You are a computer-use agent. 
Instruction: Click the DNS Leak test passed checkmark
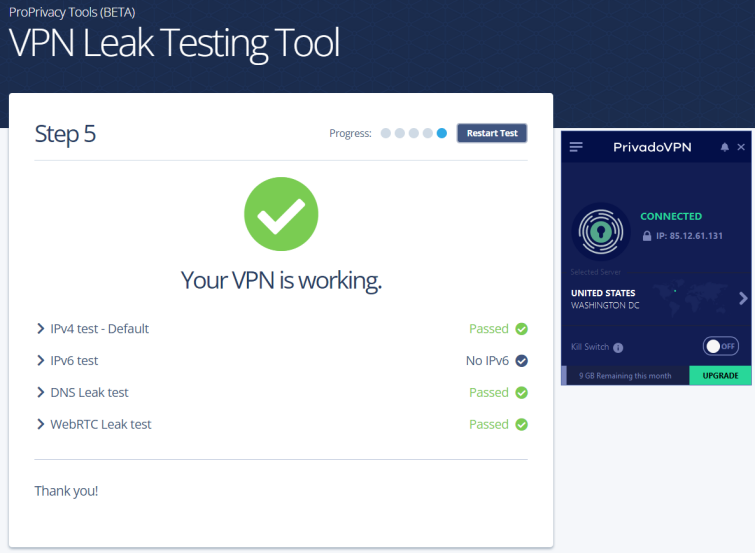coord(521,393)
